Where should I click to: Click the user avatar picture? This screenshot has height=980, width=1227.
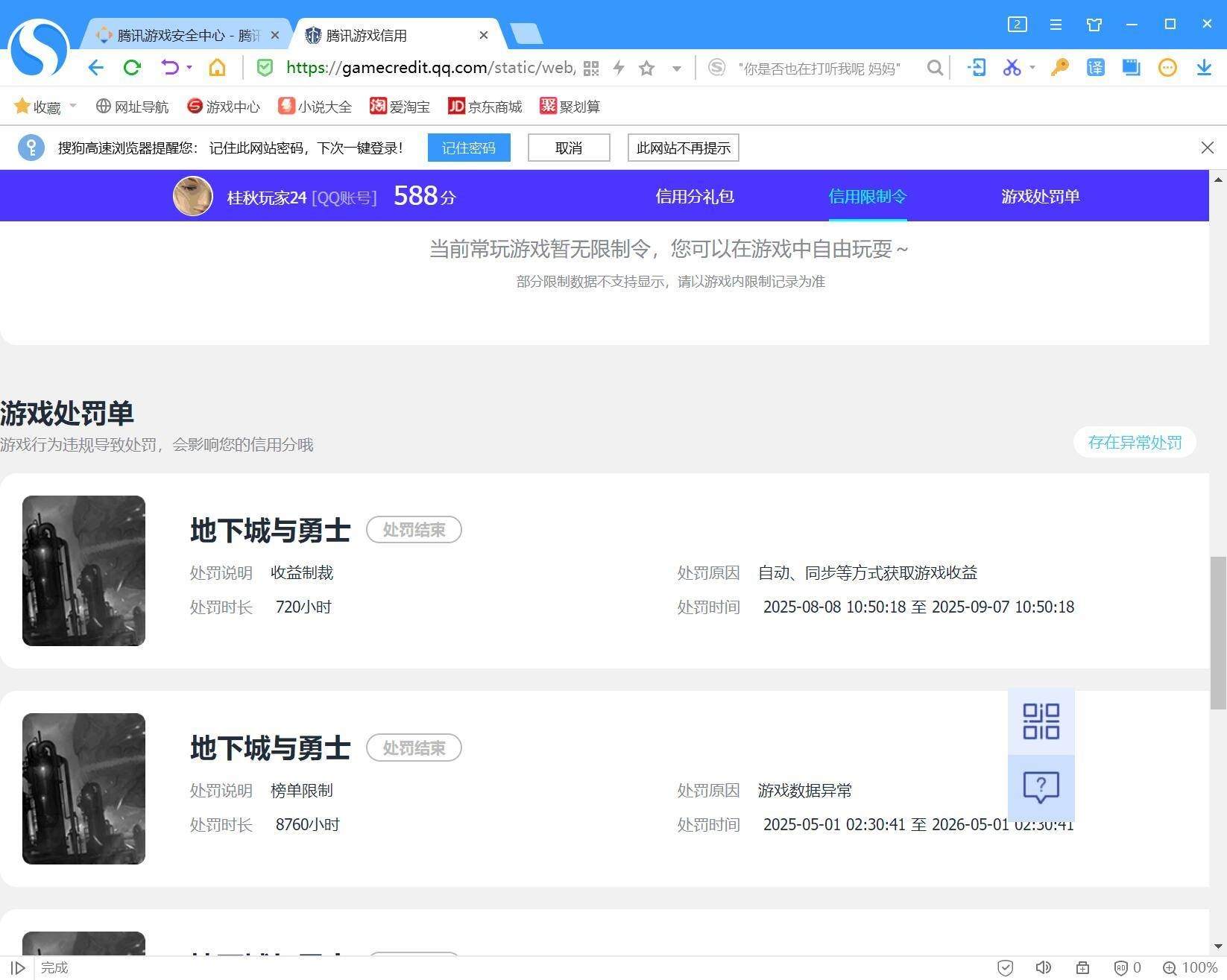[193, 196]
